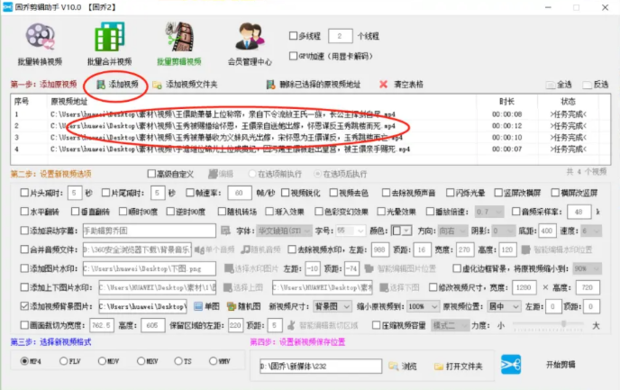
Task: Enable the 多线程 checkbox
Action: pos(293,36)
